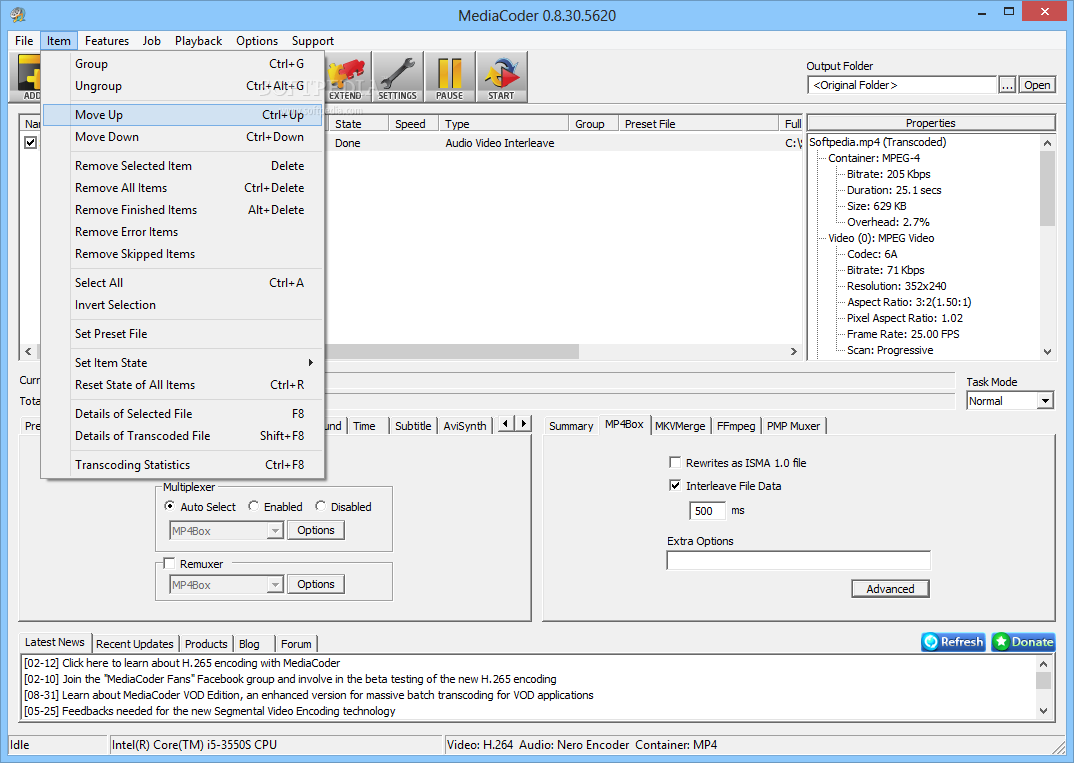Screen dimensions: 1074x763
Task: Click the Donate star button
Action: pos(1023,642)
